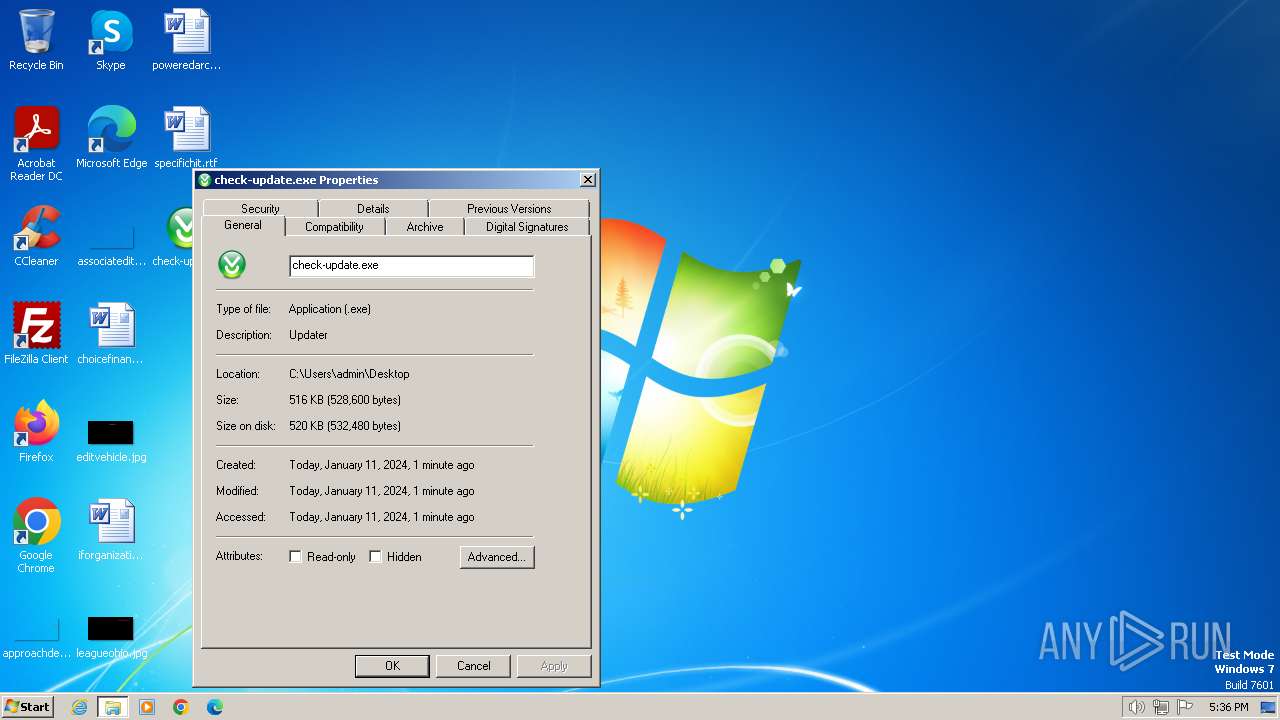Click the file icon in the General tab

[x=232, y=265]
